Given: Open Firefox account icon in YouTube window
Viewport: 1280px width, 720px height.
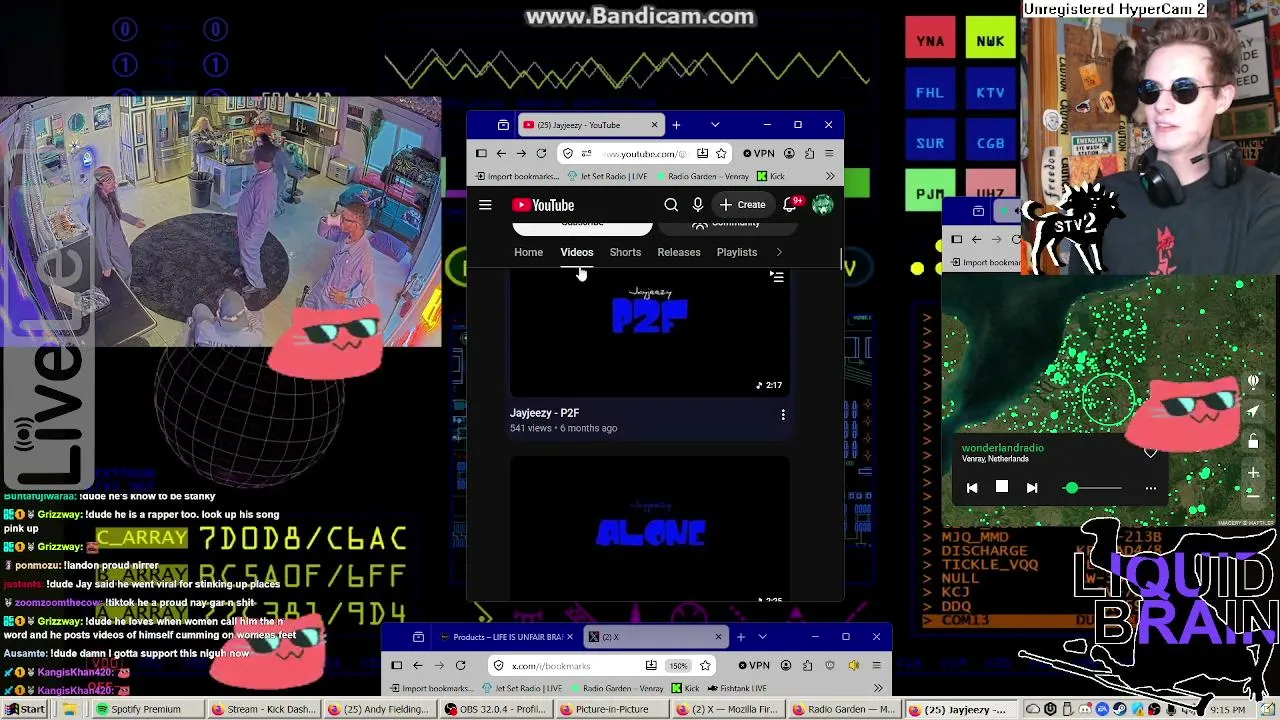Looking at the screenshot, I should tap(789, 153).
